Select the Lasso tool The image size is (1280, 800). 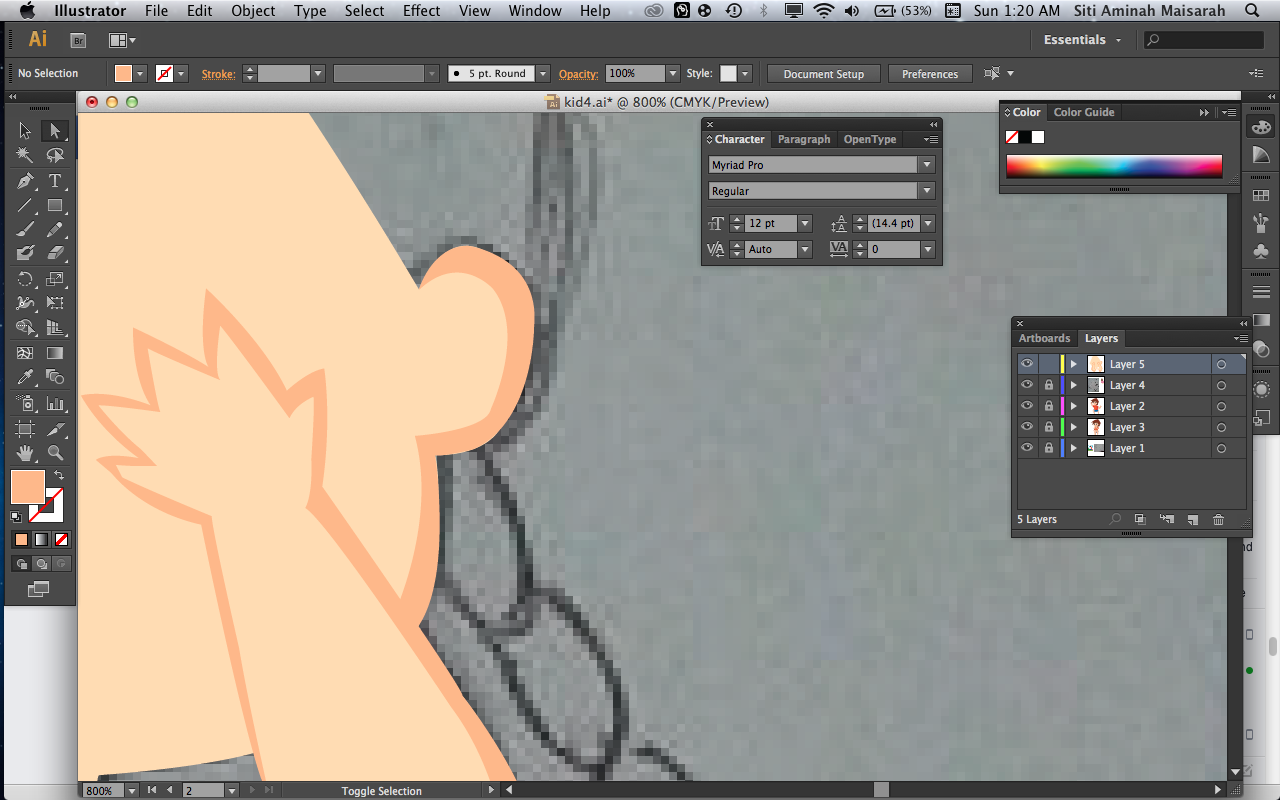pyautogui.click(x=55, y=156)
